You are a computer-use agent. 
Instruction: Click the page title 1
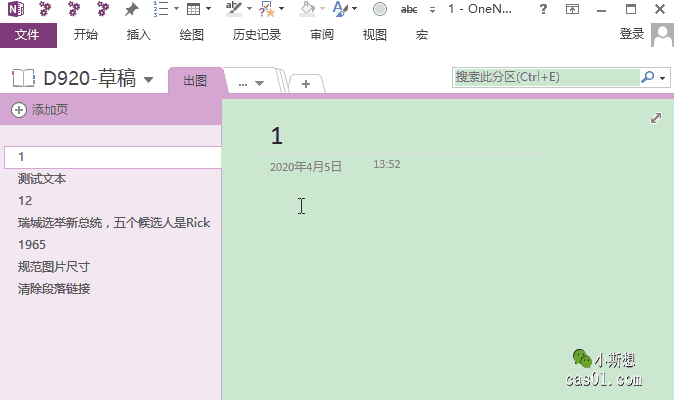pyautogui.click(x=277, y=136)
